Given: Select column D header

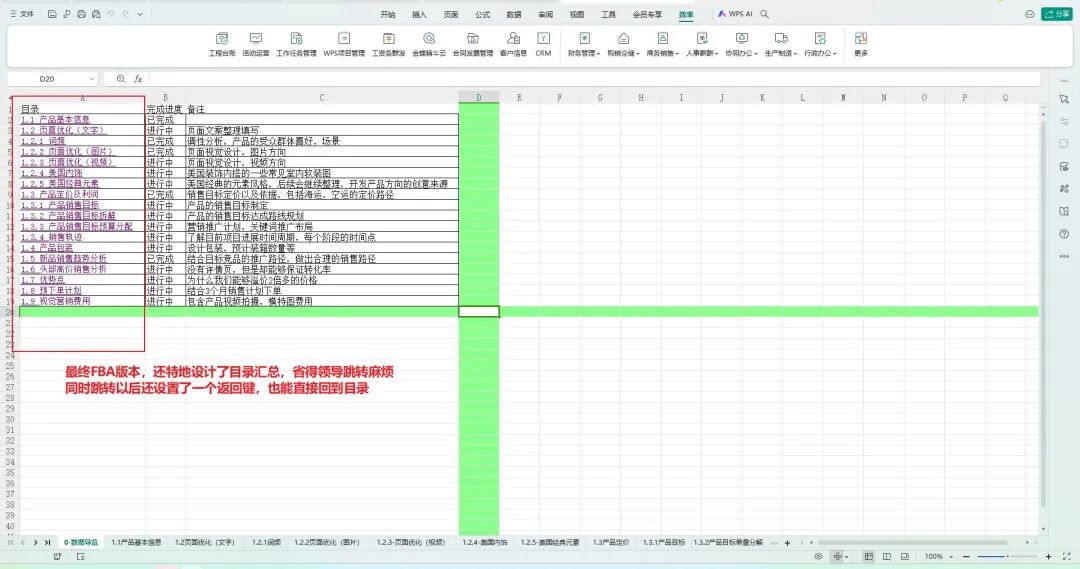Looking at the screenshot, I should [x=479, y=98].
